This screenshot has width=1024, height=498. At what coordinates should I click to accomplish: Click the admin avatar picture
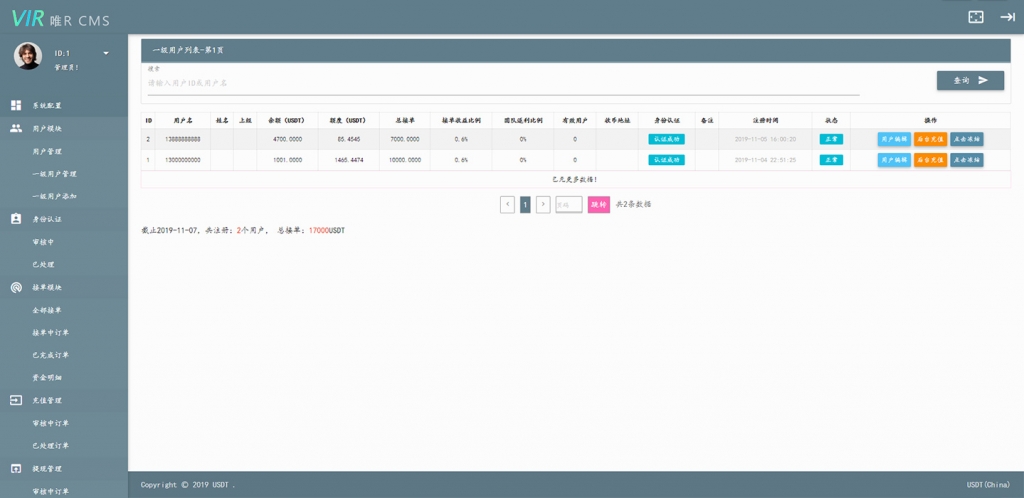[28, 56]
